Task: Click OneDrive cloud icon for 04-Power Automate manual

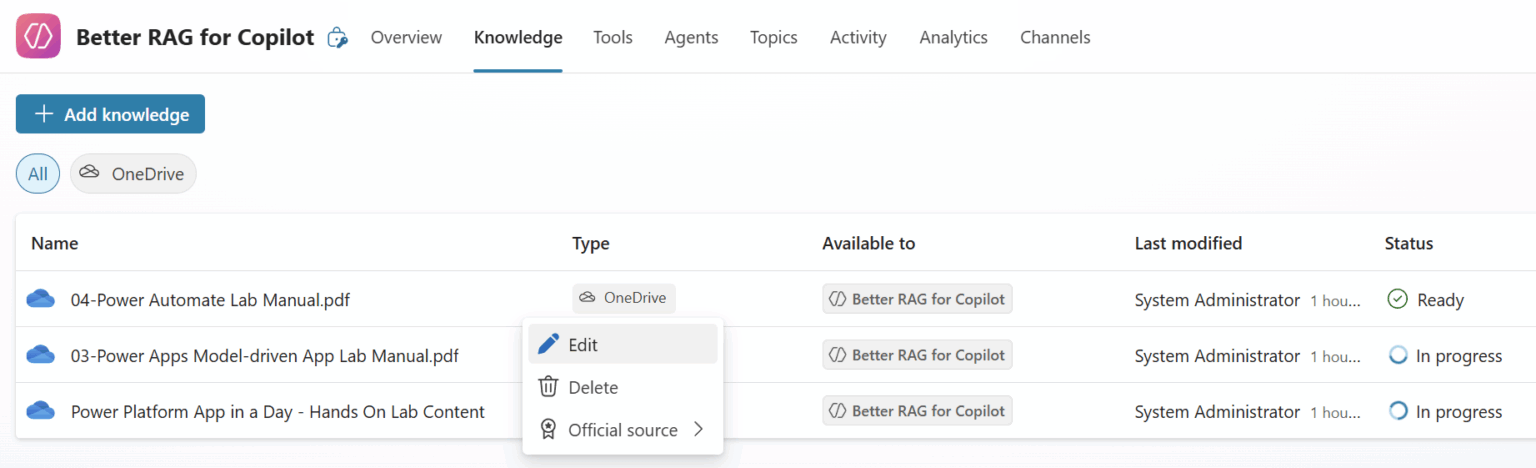Action: (x=41, y=299)
